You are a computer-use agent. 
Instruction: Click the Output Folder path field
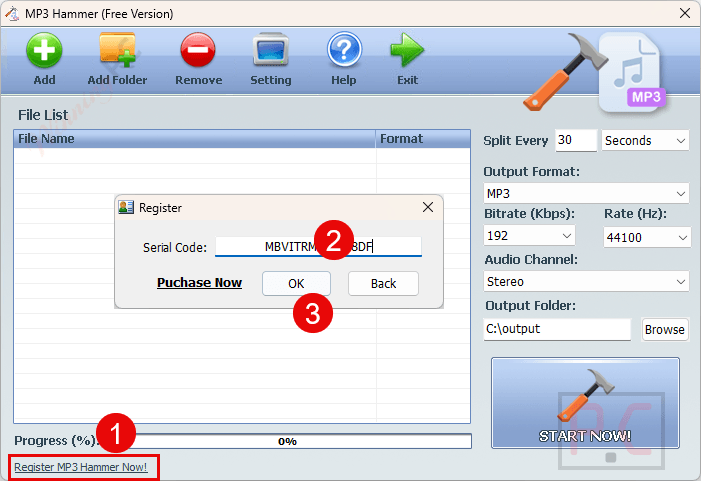tap(557, 329)
